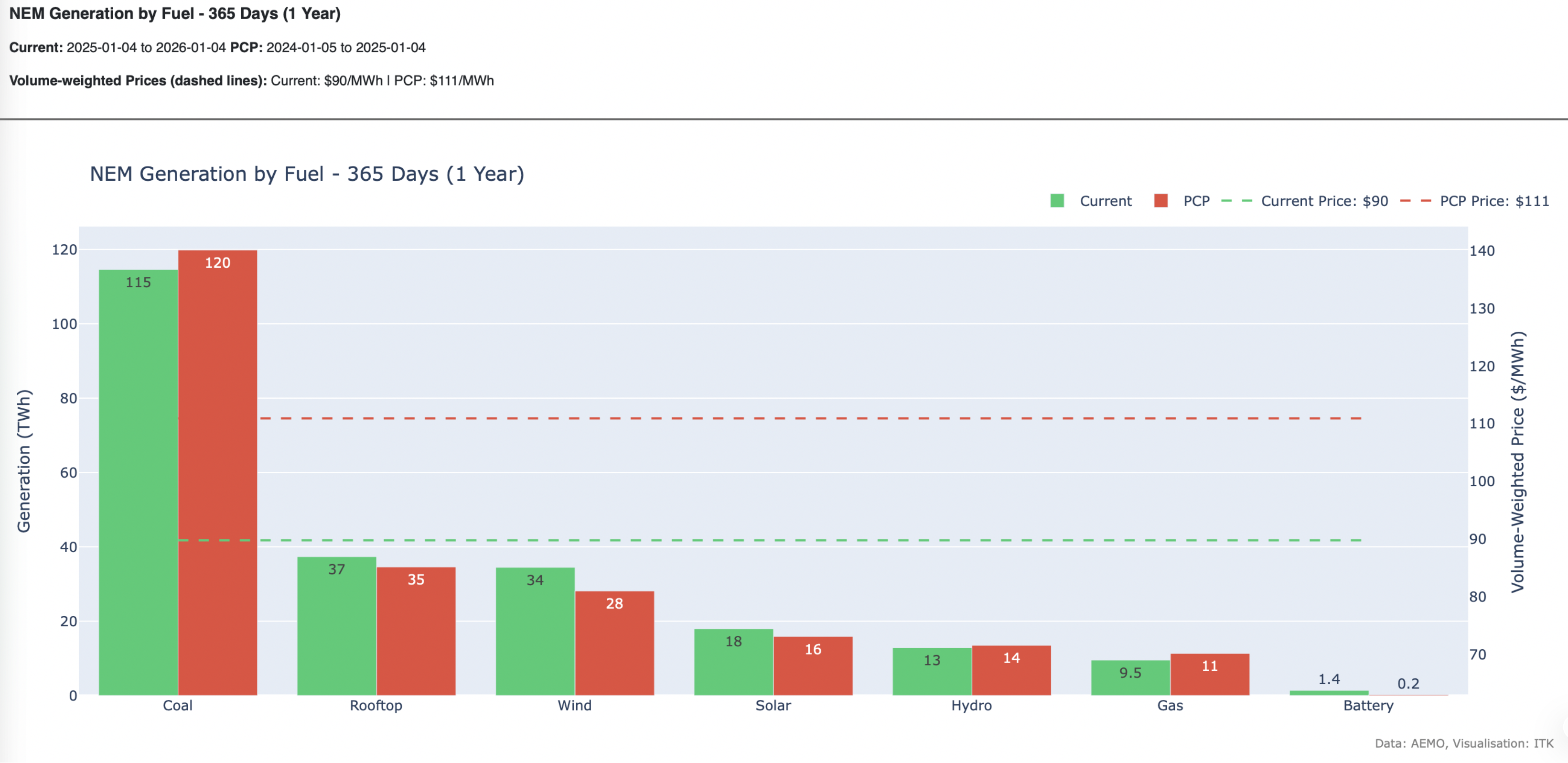
Task: Click the red PCP legend swatch
Action: pyautogui.click(x=1161, y=201)
